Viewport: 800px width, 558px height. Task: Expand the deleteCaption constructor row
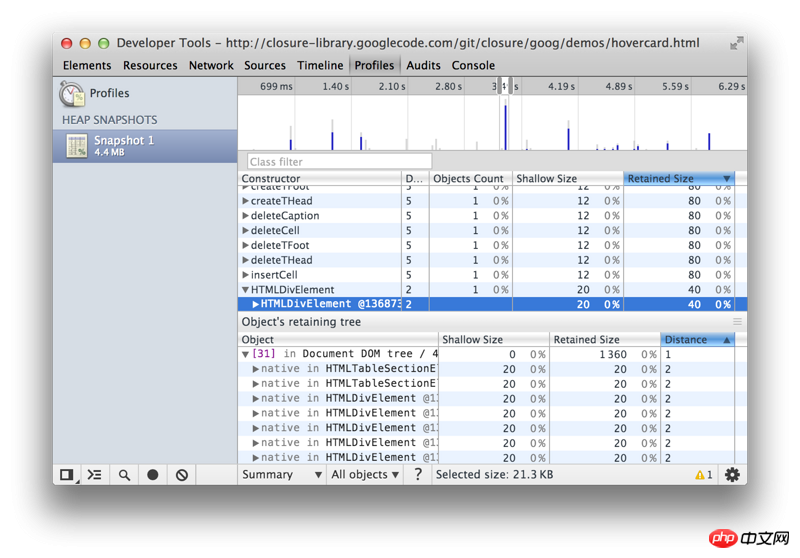[x=246, y=216]
